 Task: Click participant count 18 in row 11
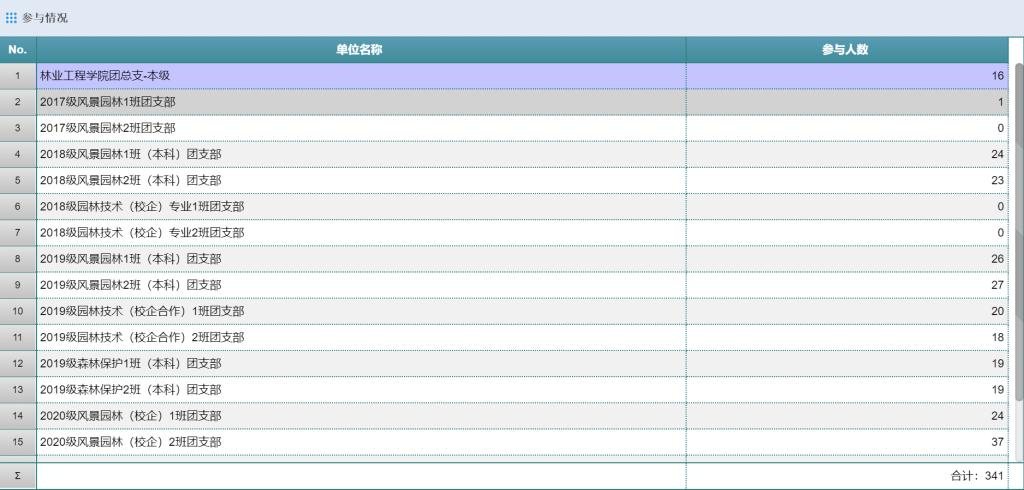996,337
